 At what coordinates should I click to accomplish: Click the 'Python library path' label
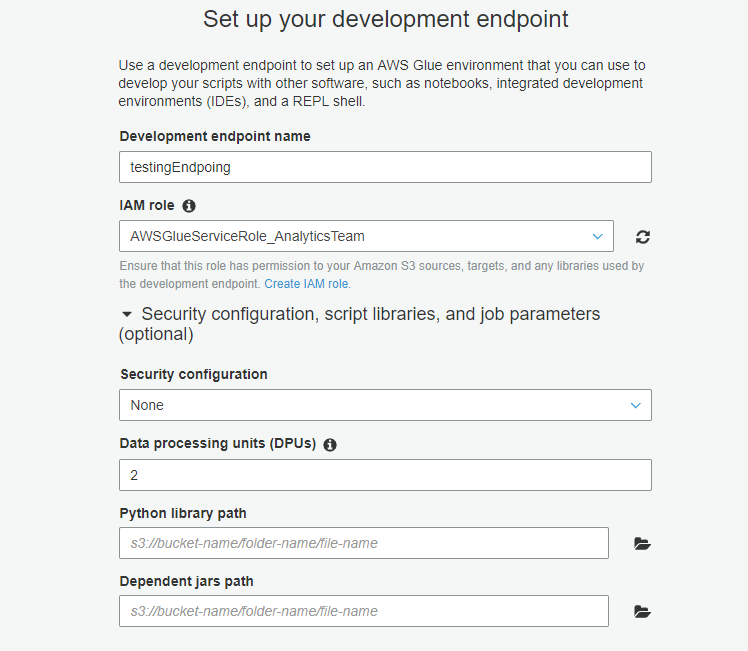183,513
